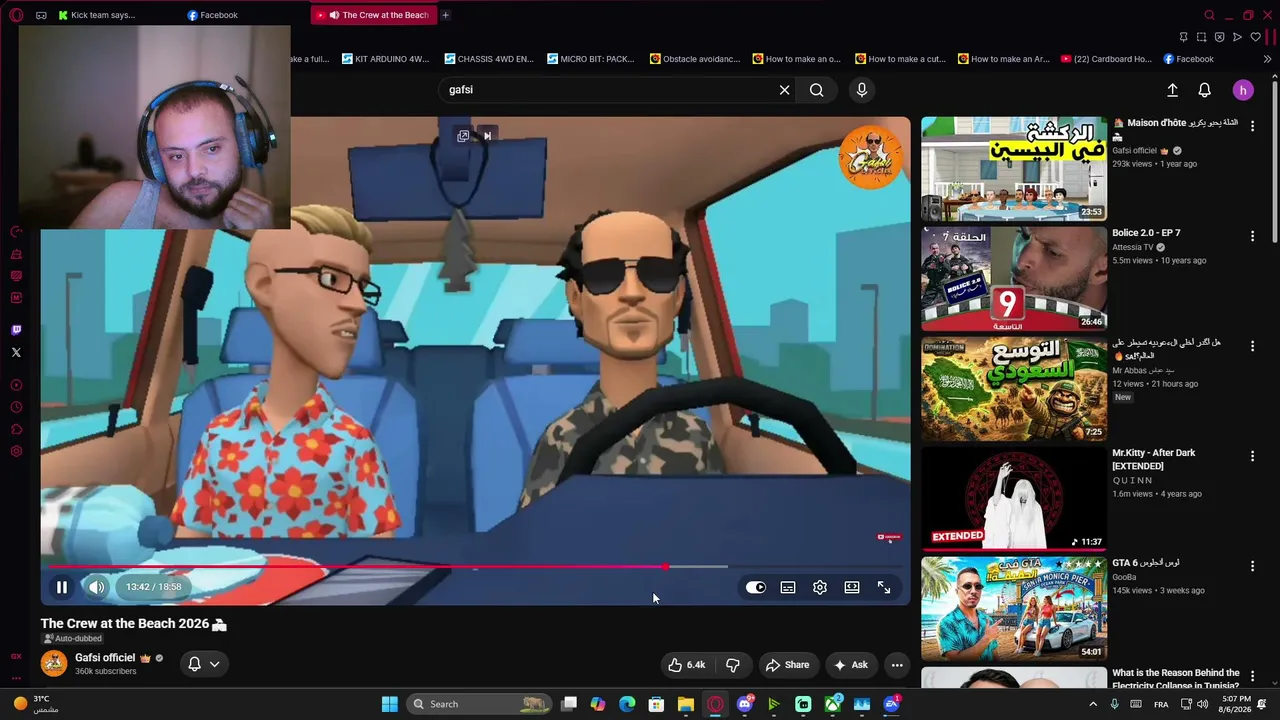Open the Facebook bookmark in bookmarks bar
Viewport: 1280px width, 720px height.
pos(1188,59)
